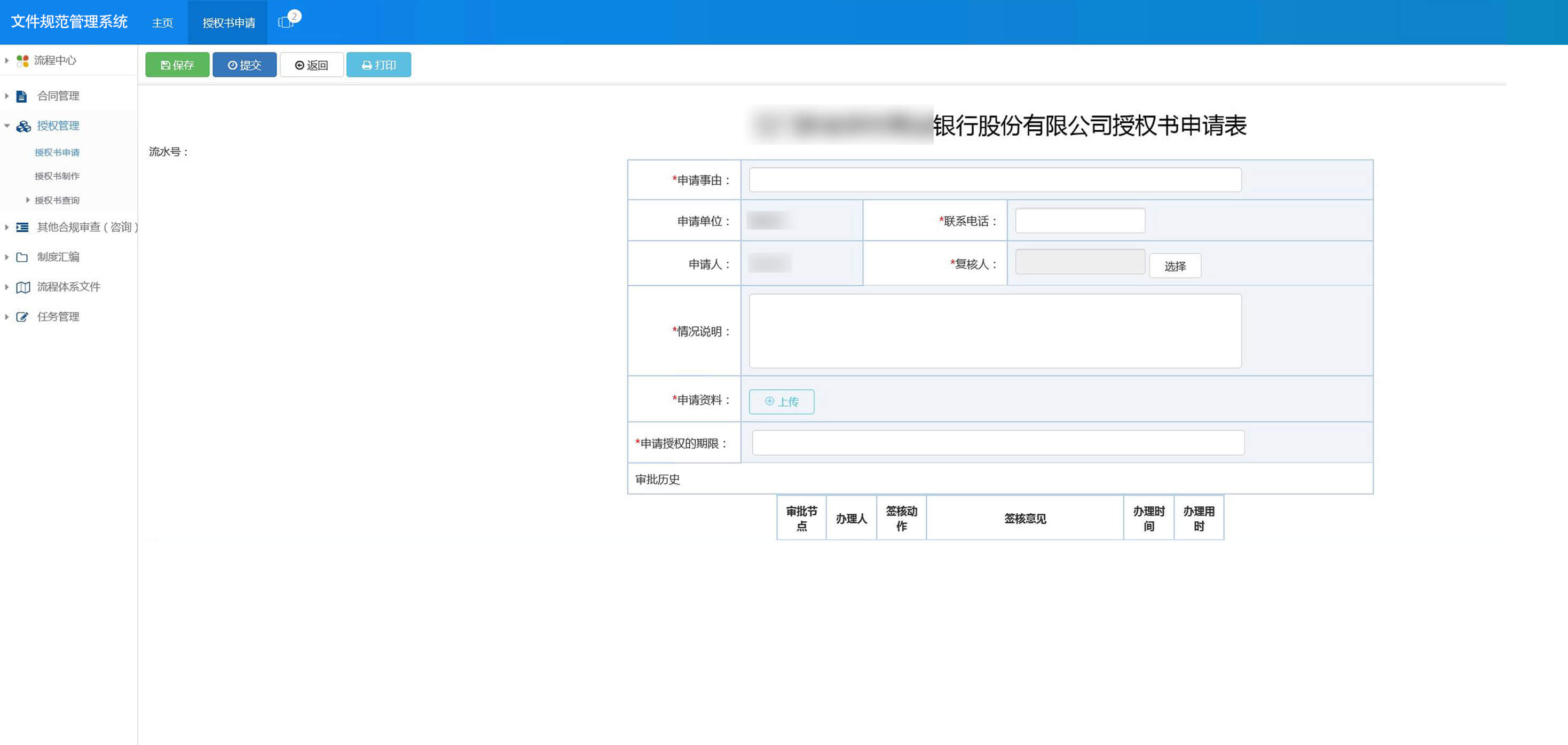Click the 上传 upload button

click(x=782, y=402)
